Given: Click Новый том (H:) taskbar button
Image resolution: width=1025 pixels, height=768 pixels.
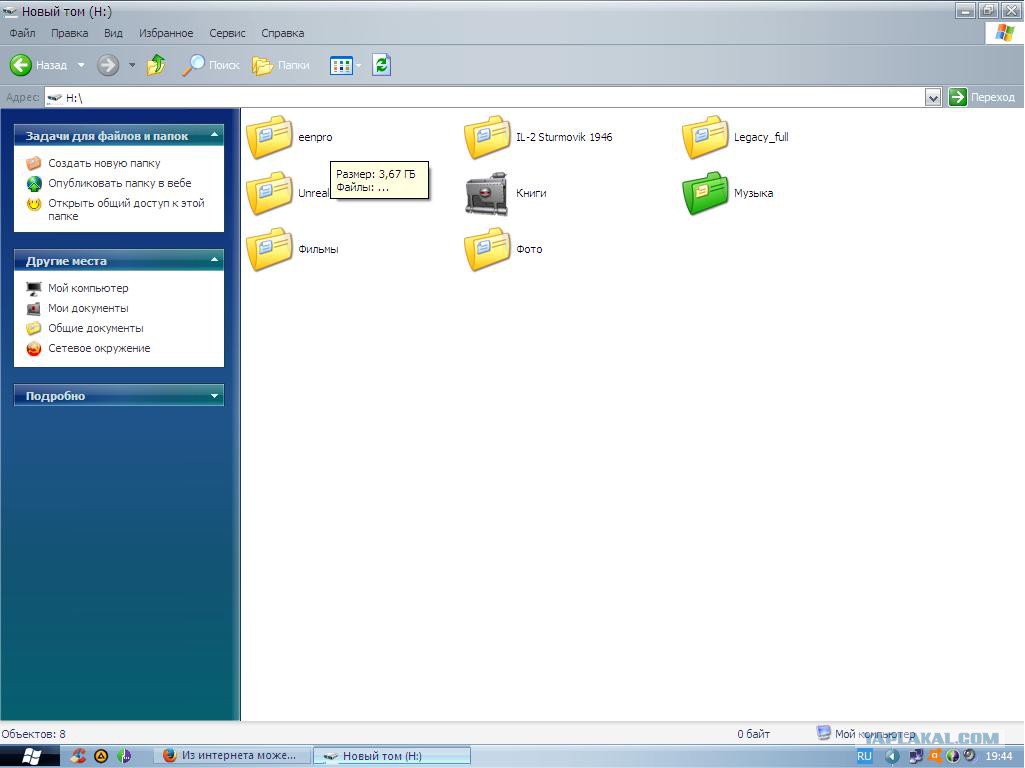Looking at the screenshot, I should click(x=392, y=756).
